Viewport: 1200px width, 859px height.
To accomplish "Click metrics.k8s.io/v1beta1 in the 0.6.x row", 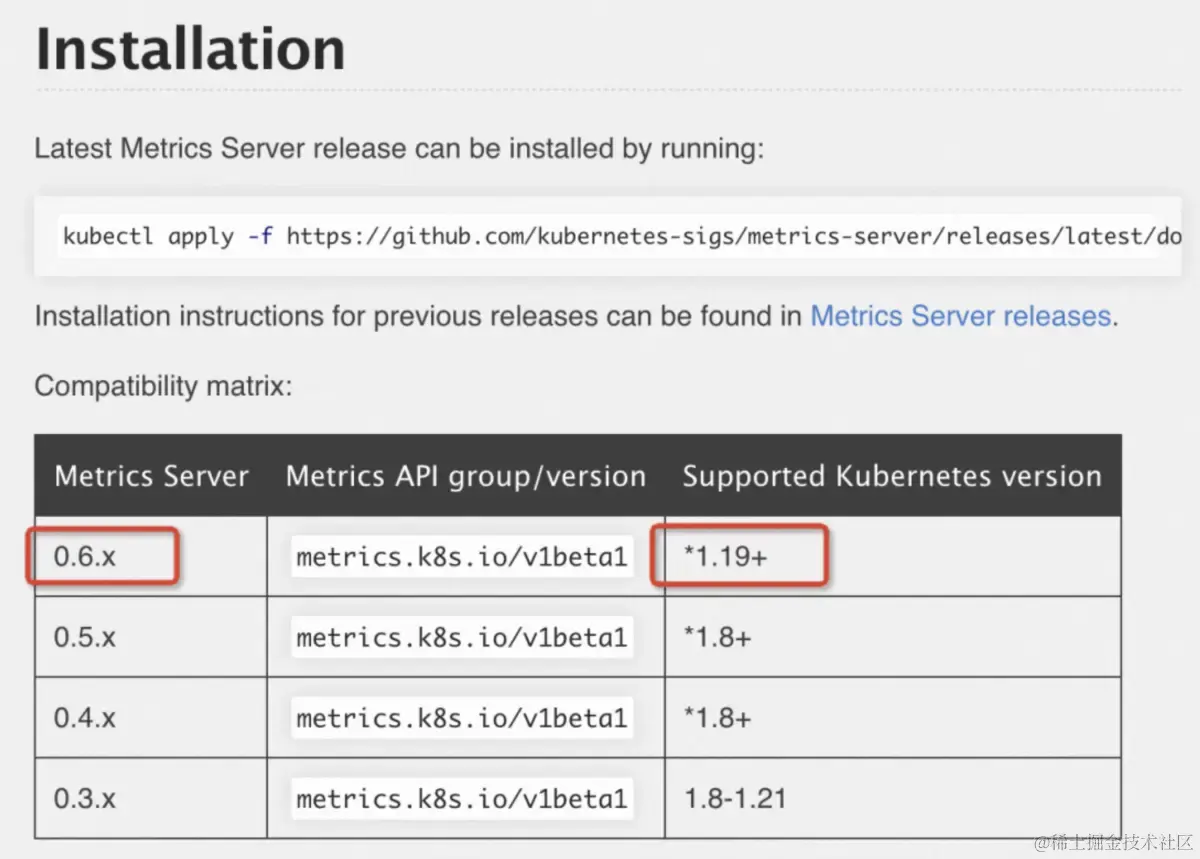I will (x=462, y=557).
